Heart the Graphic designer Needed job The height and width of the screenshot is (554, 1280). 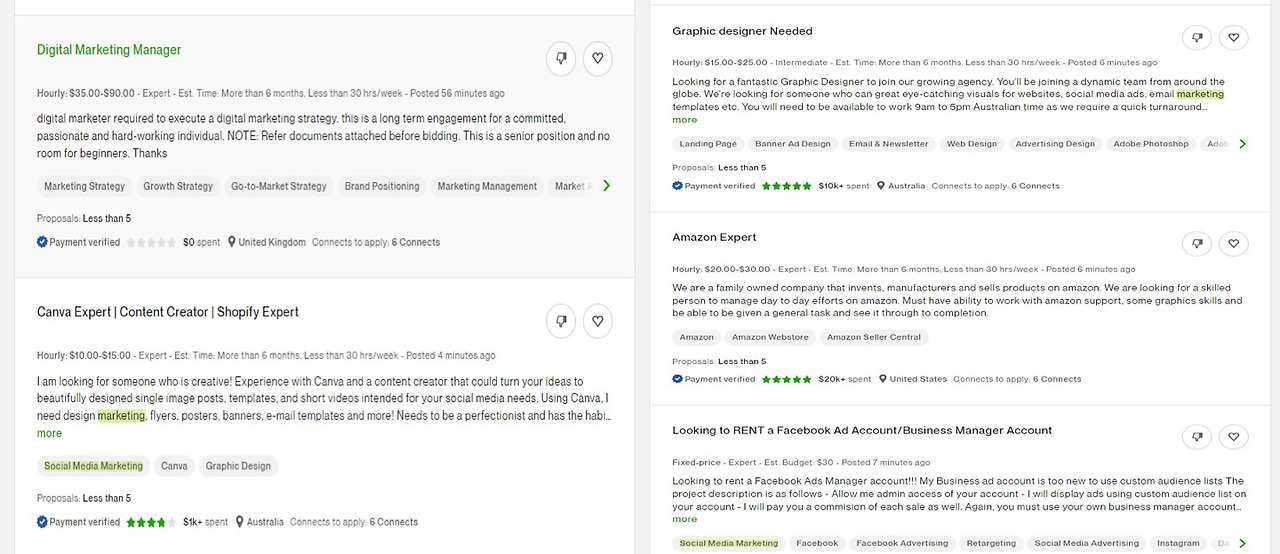[x=1234, y=38]
